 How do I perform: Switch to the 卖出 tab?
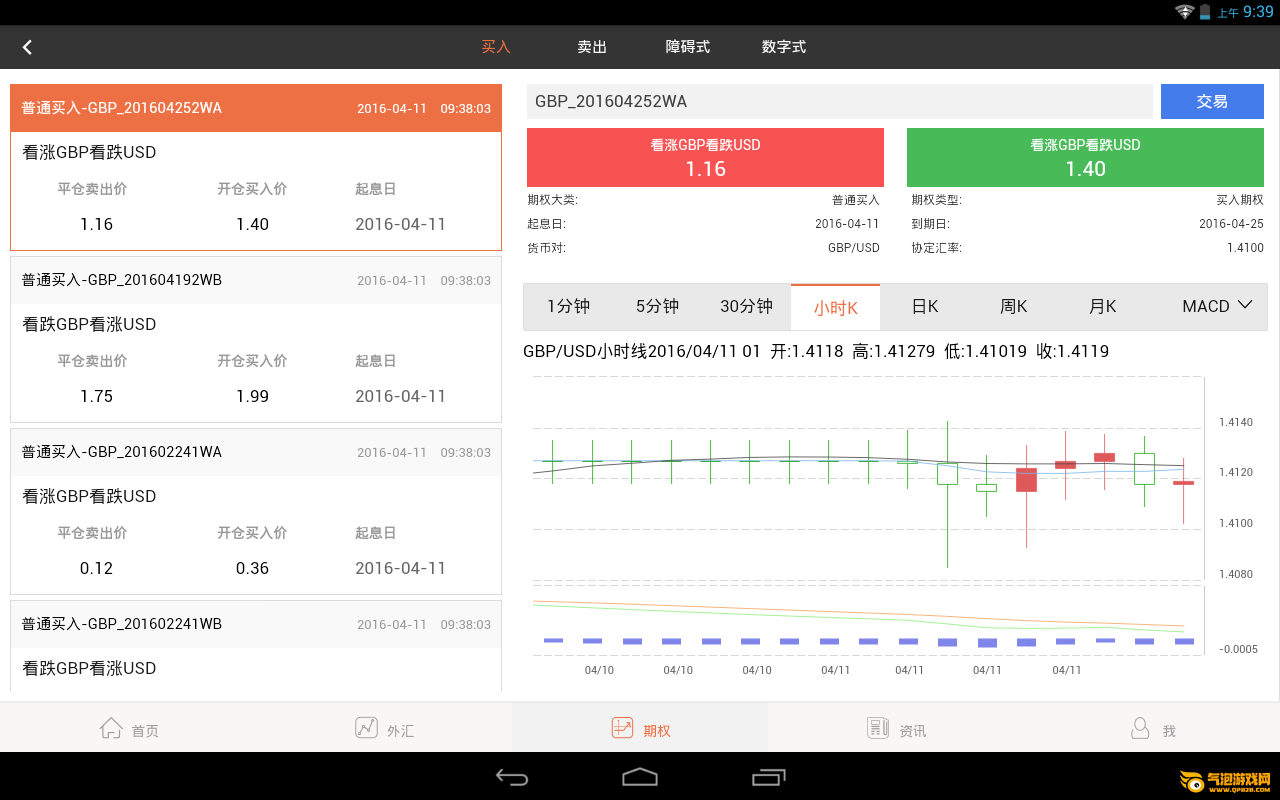592,47
